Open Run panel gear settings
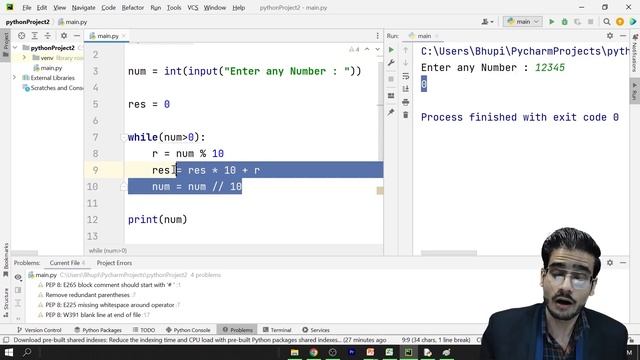Viewport: 640px width, 360px height. (610, 36)
